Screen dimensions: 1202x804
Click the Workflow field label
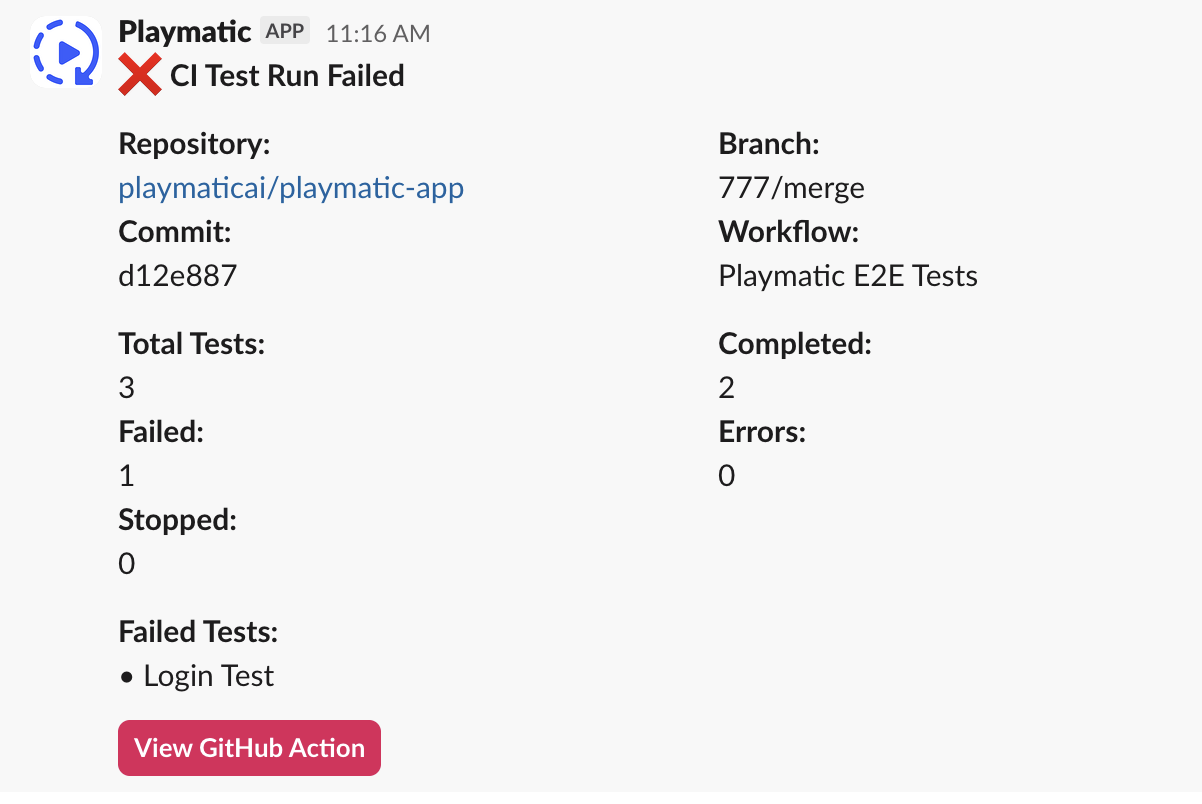coord(788,232)
